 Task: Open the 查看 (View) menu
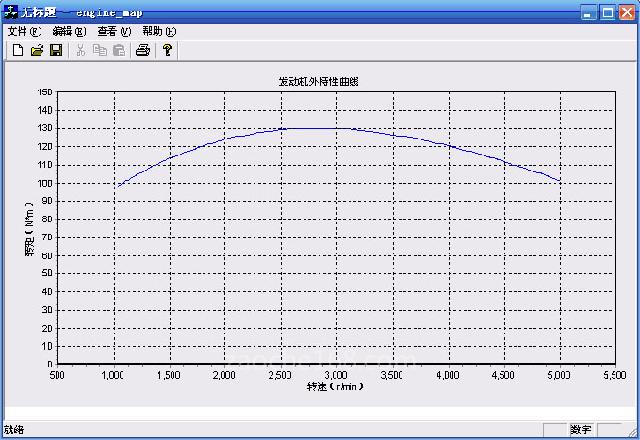pos(114,31)
